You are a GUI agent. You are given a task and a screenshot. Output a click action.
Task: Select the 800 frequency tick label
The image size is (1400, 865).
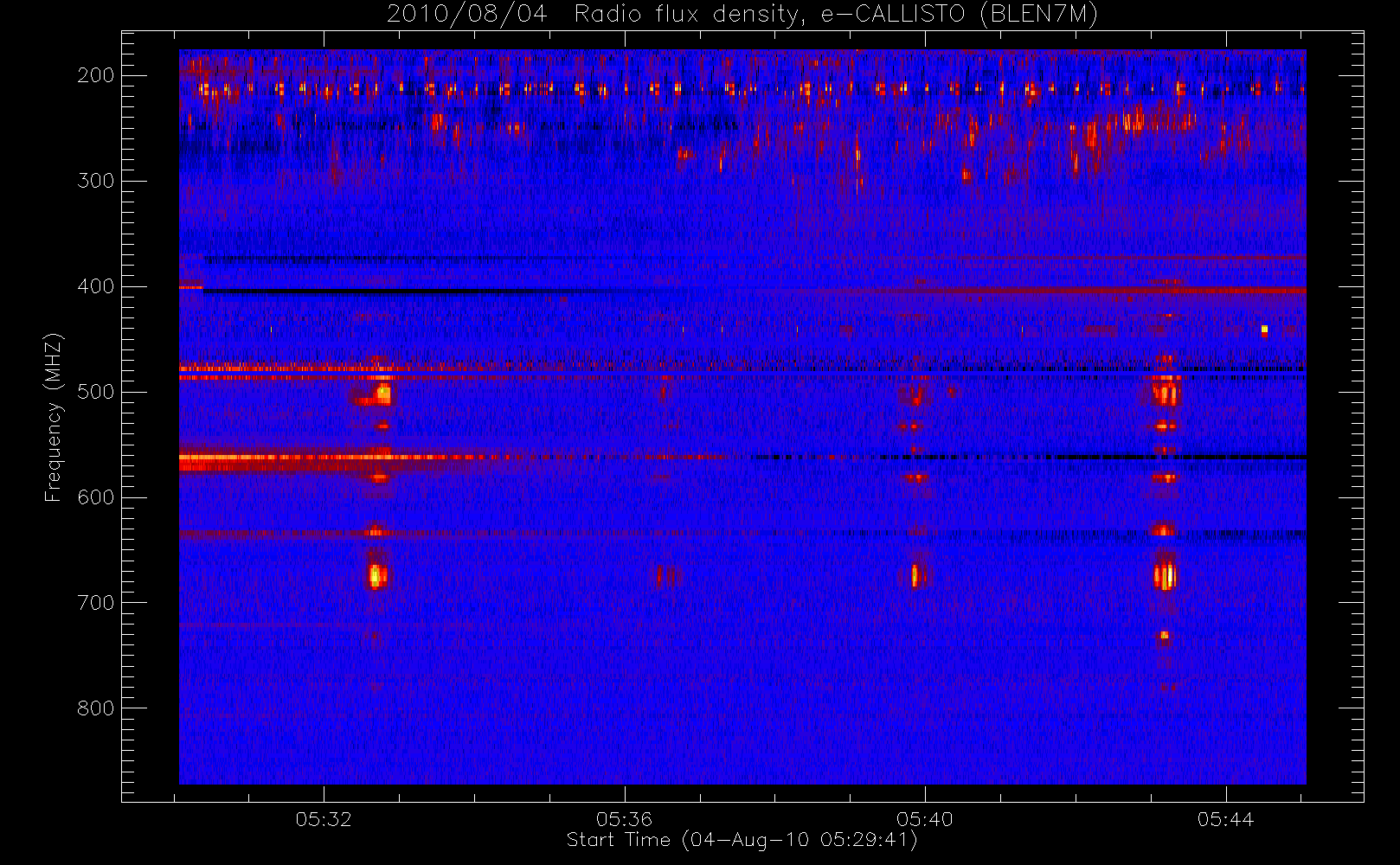[96, 708]
